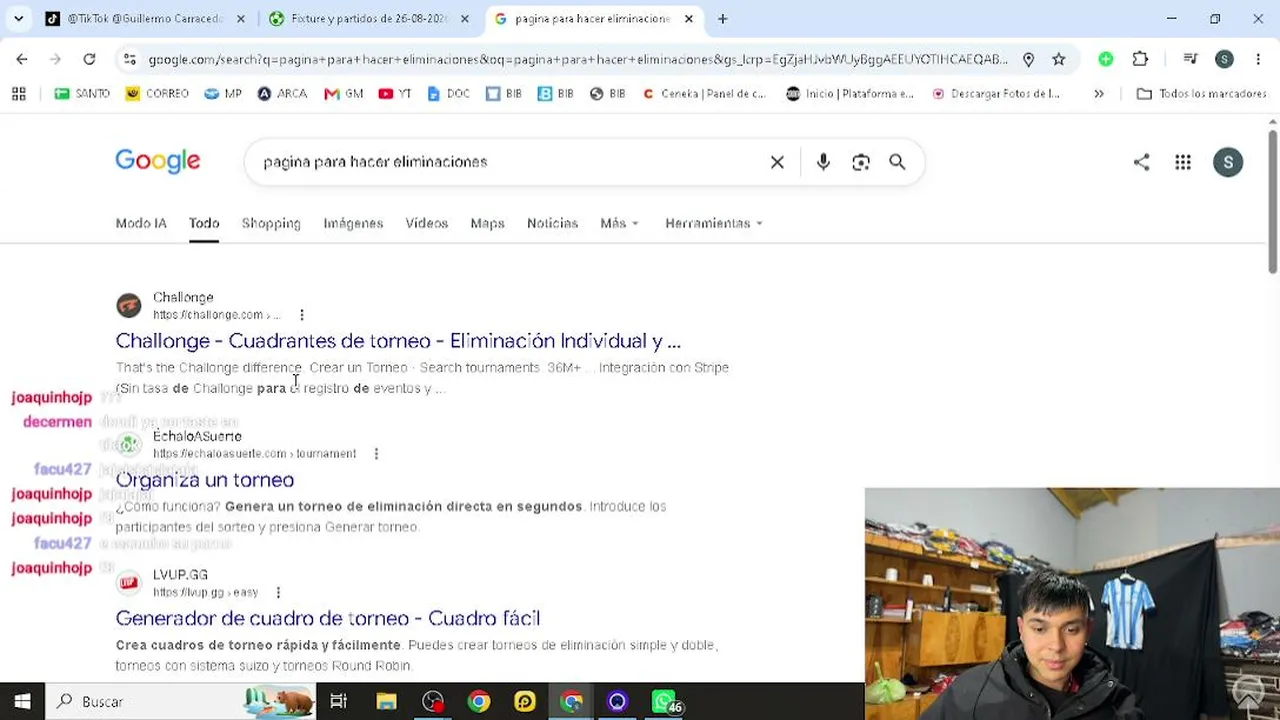Switch to the Modo IA tab
The height and width of the screenshot is (720, 1280).
[141, 223]
